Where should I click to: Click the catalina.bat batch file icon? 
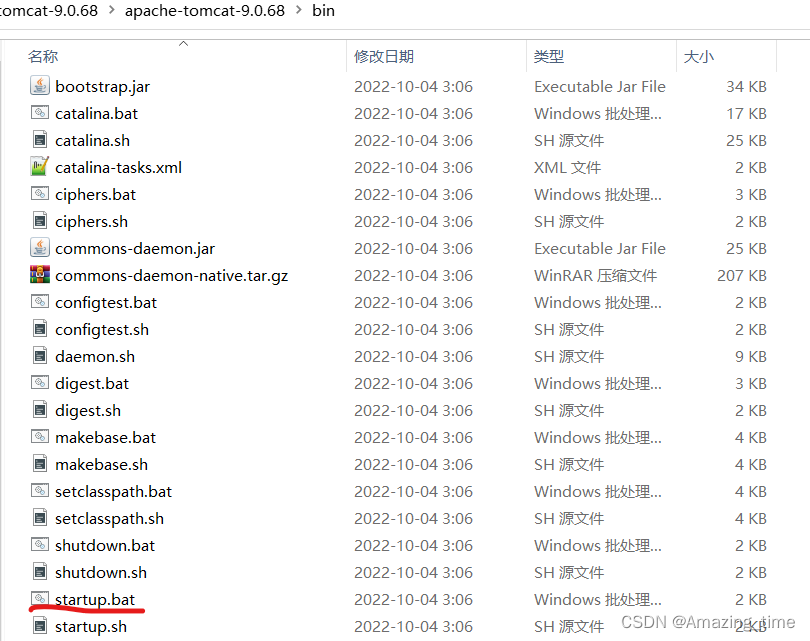40,113
